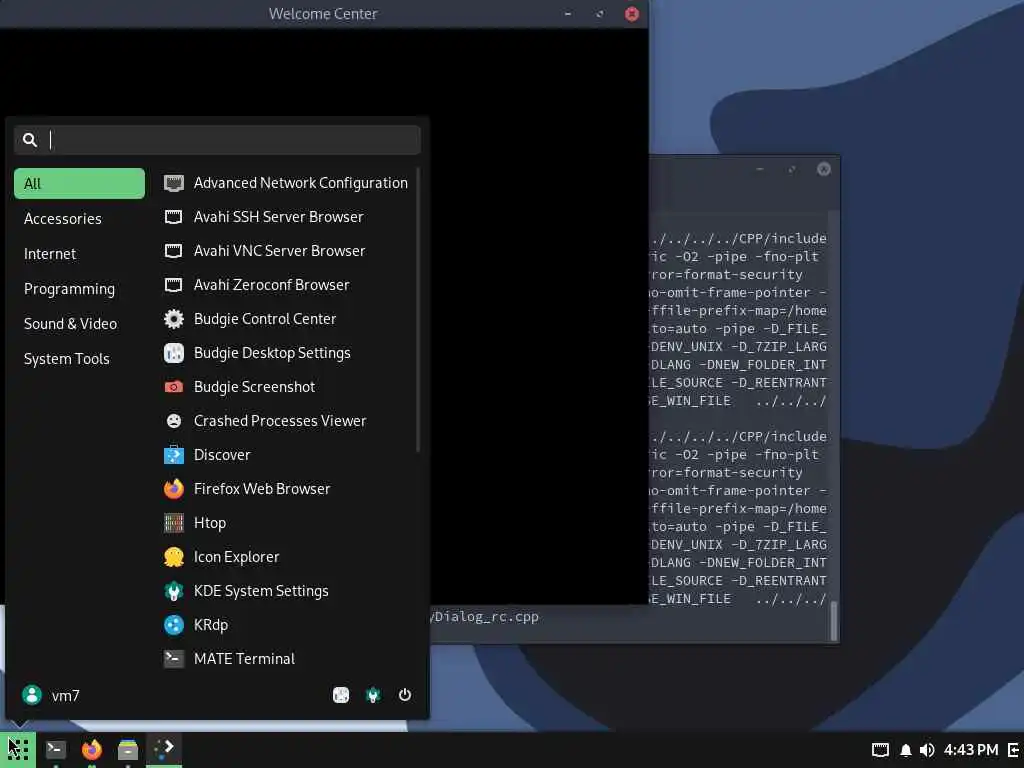Click the search magnifier icon
The image size is (1024, 768).
tap(29, 140)
